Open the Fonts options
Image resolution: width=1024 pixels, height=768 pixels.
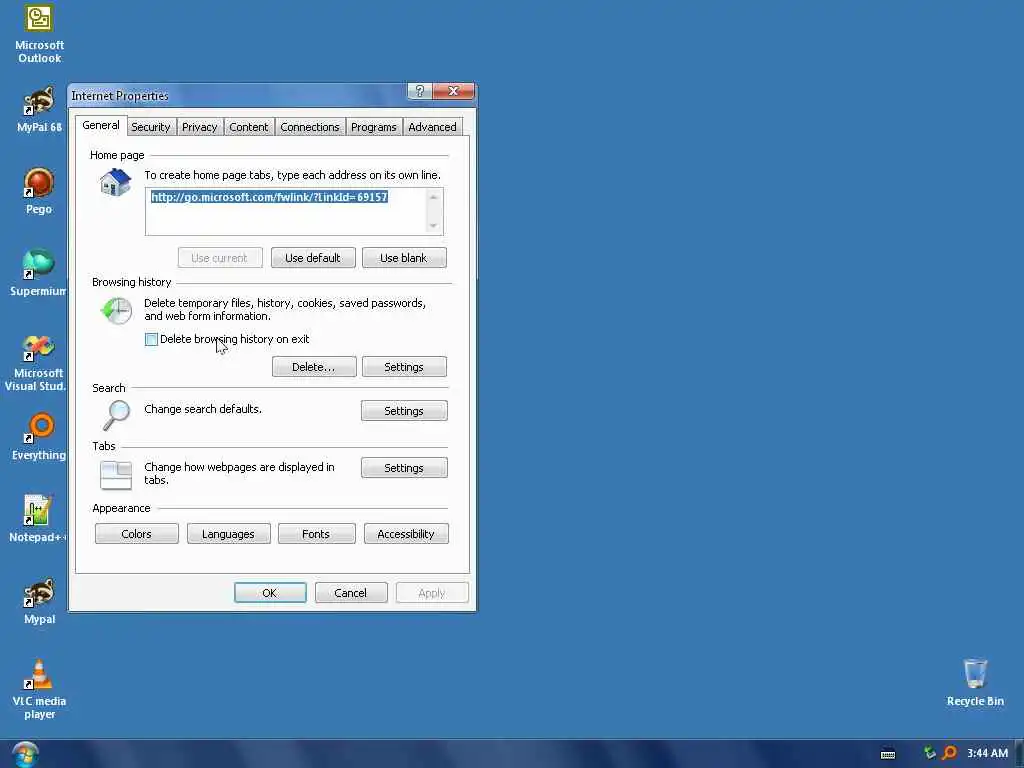click(x=316, y=534)
